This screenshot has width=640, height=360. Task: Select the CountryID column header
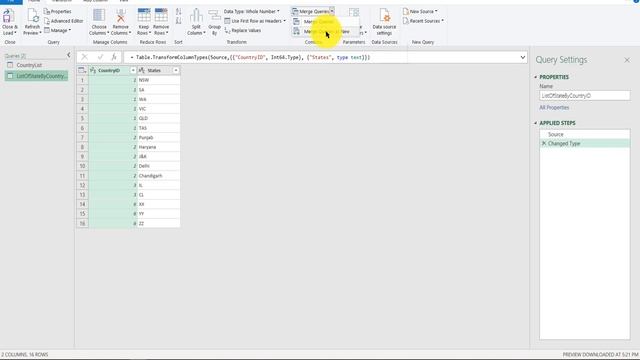click(x=109, y=71)
